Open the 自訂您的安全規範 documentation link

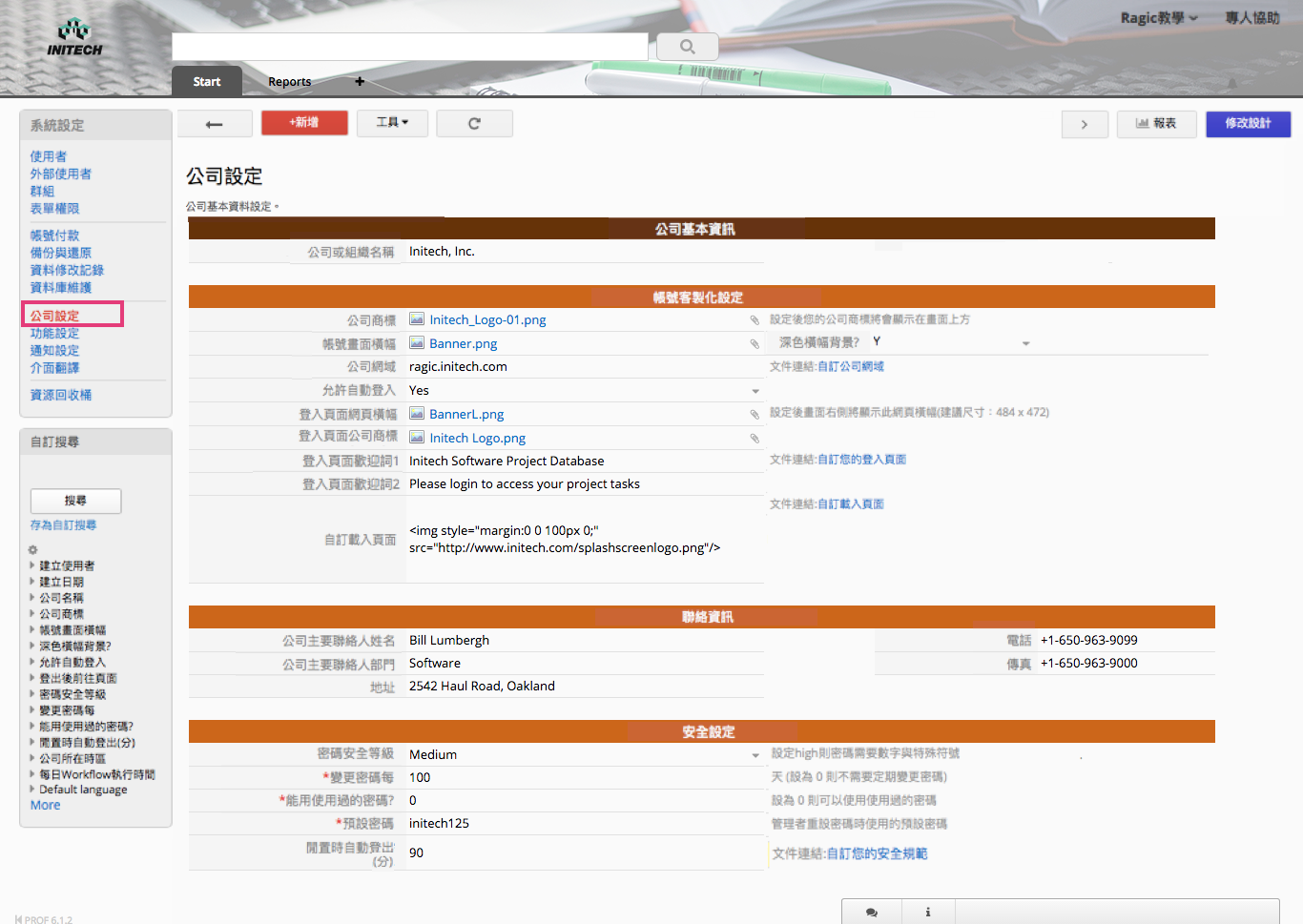(x=877, y=853)
